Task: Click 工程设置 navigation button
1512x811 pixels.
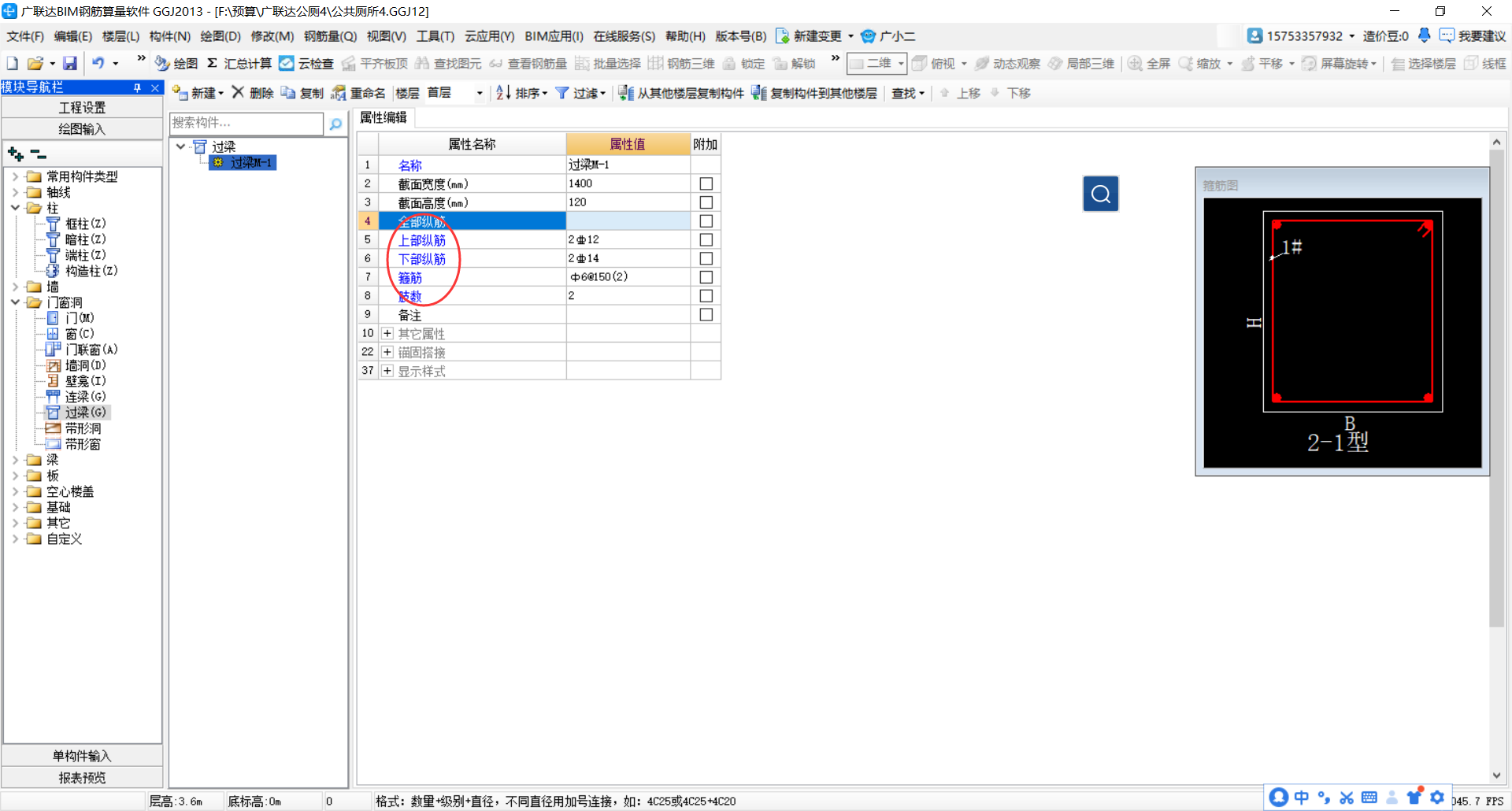Action: click(x=82, y=107)
